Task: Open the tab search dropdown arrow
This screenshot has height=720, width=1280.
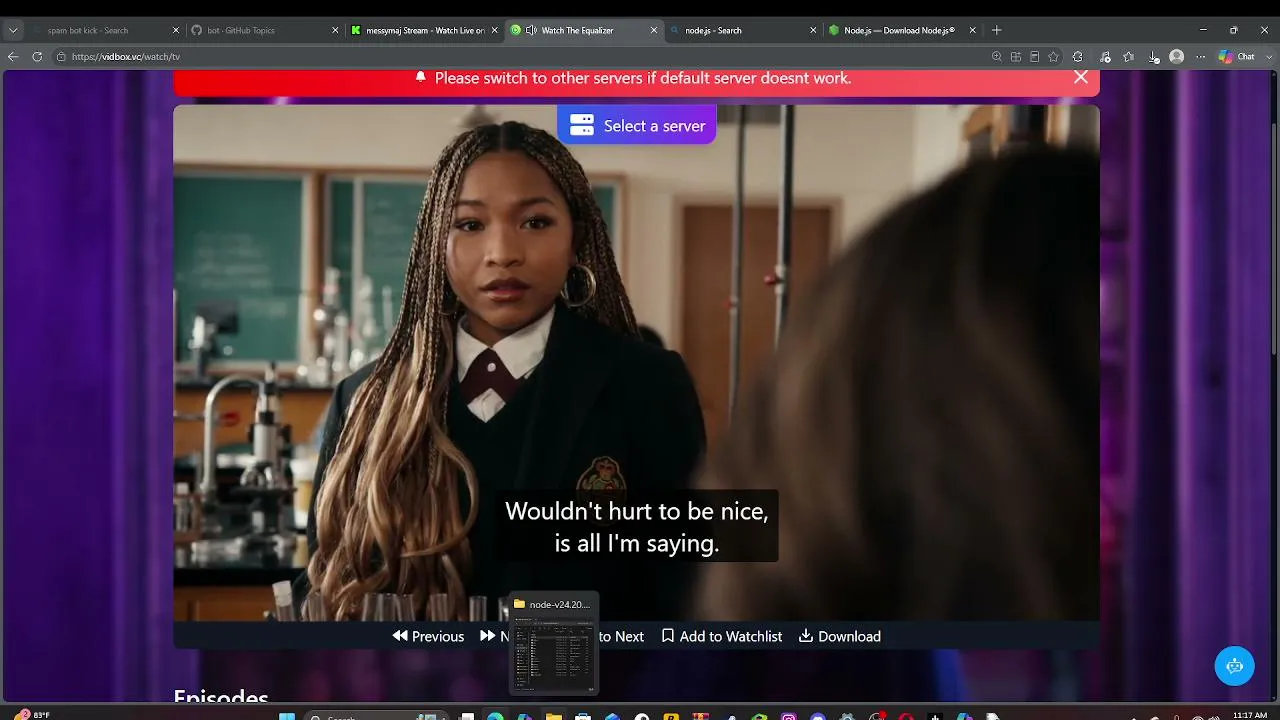Action: (x=13, y=30)
